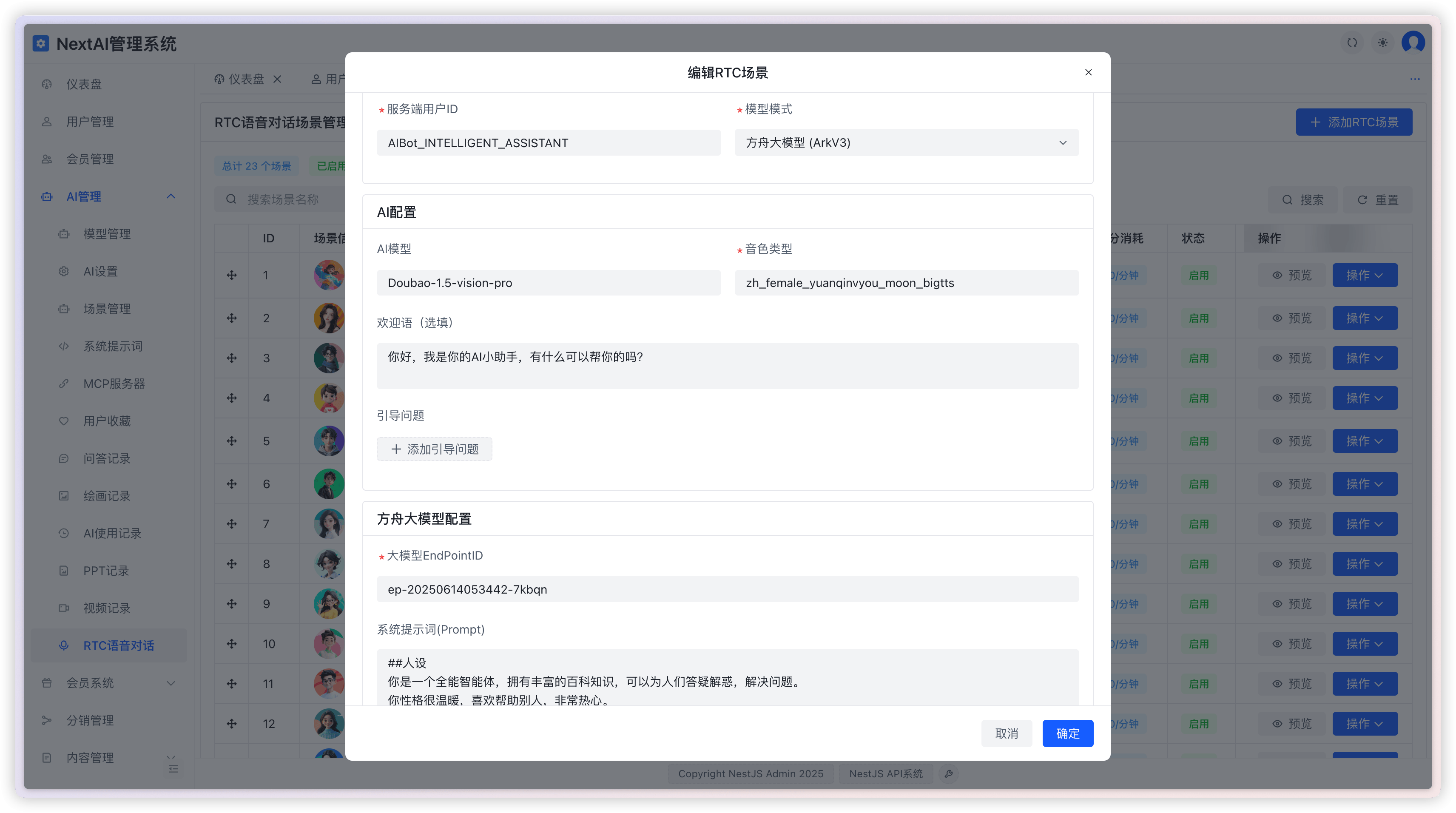Open the 操作 dropdown in row 12

click(x=1365, y=724)
